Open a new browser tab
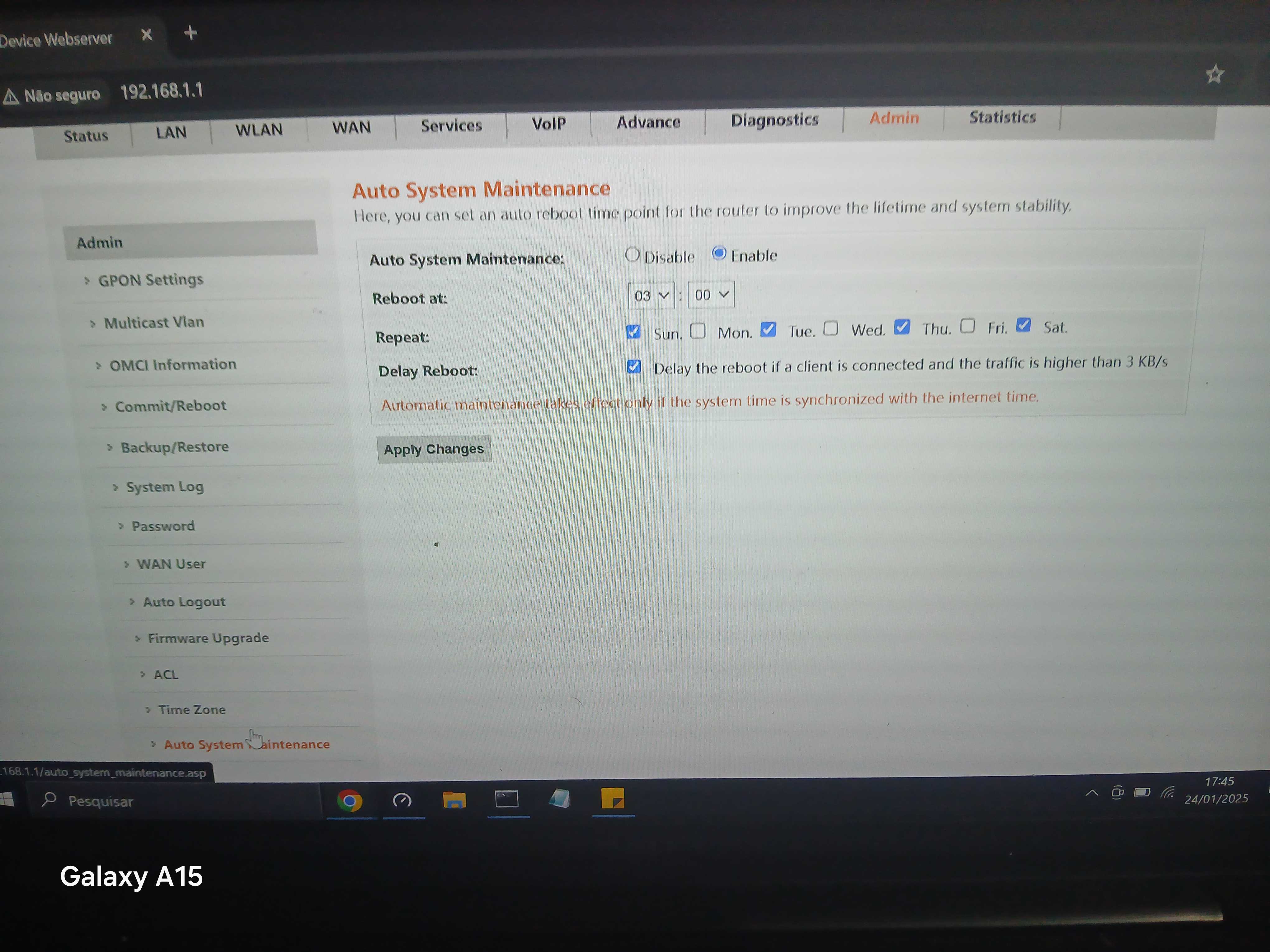This screenshot has height=952, width=1270. click(x=190, y=33)
